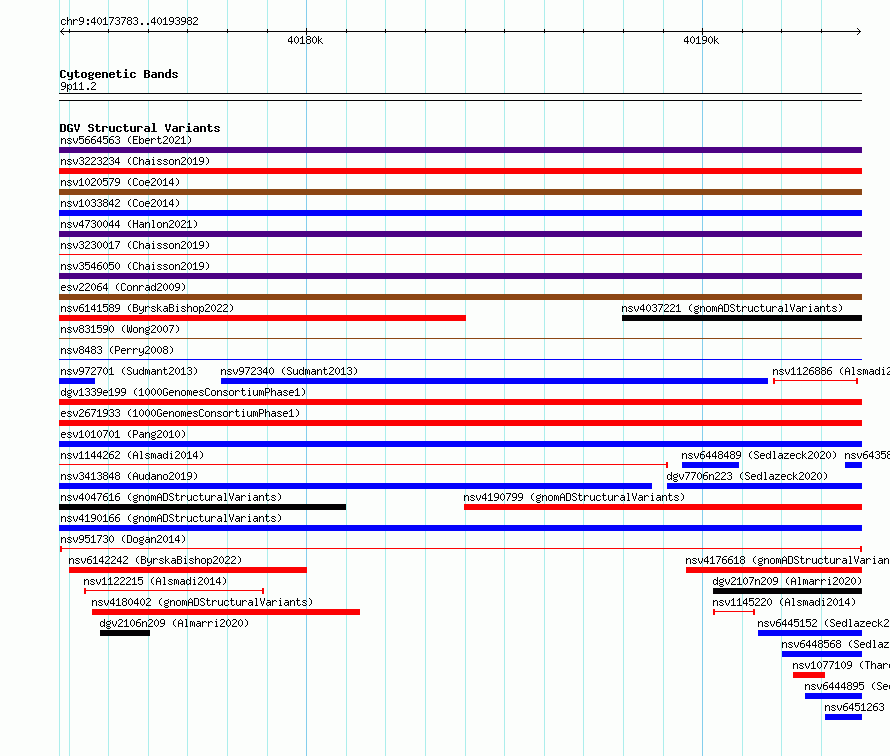Click the nsv1126886 variant label
This screenshot has height=756, width=890.
click(x=831, y=371)
